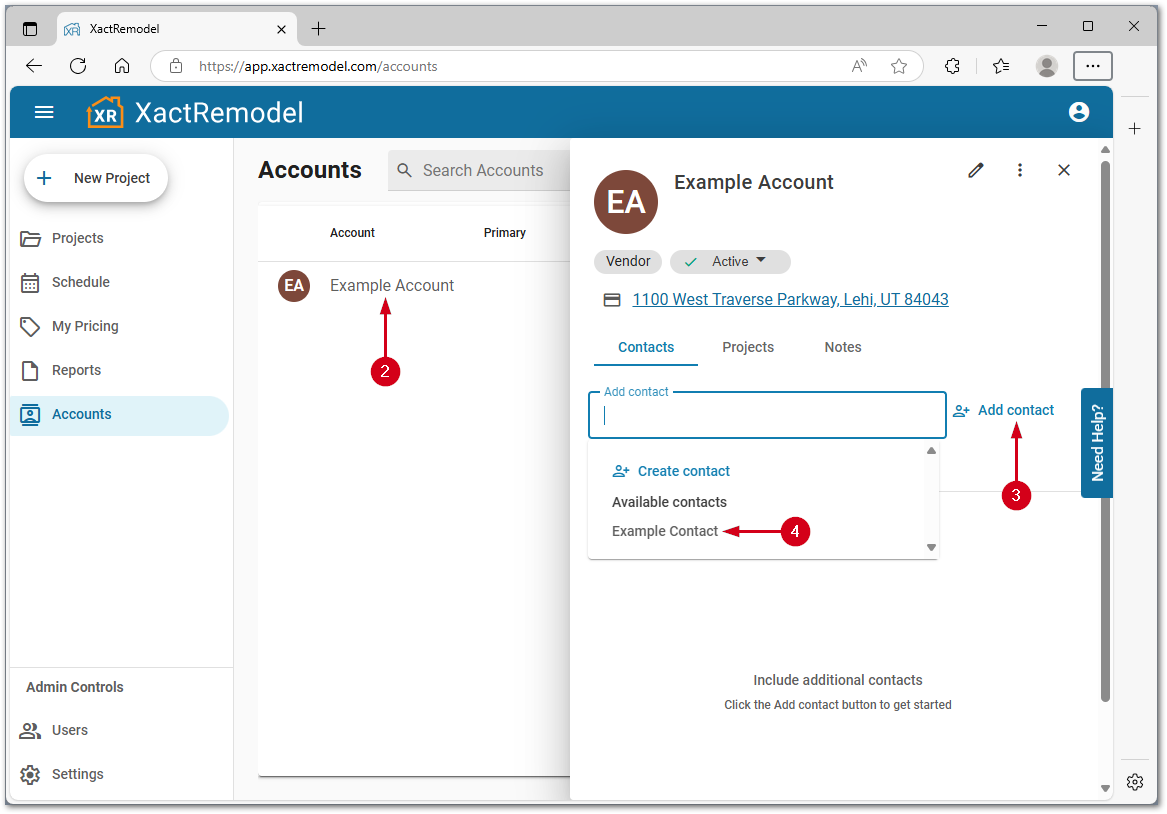Image resolution: width=1167 pixels, height=814 pixels.
Task: Open the Need Help? side tab
Action: [1097, 443]
